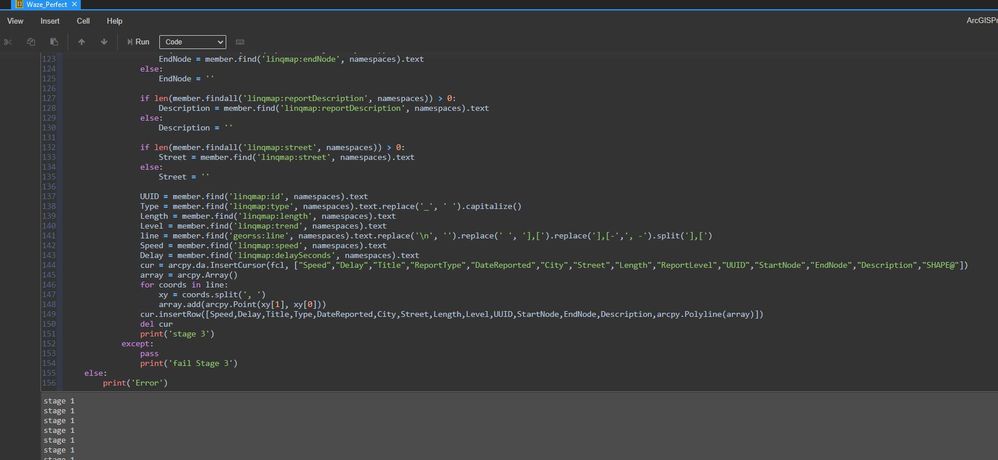This screenshot has width=998, height=460.
Task: Move selected cell down with arrow icon
Action: 104,42
